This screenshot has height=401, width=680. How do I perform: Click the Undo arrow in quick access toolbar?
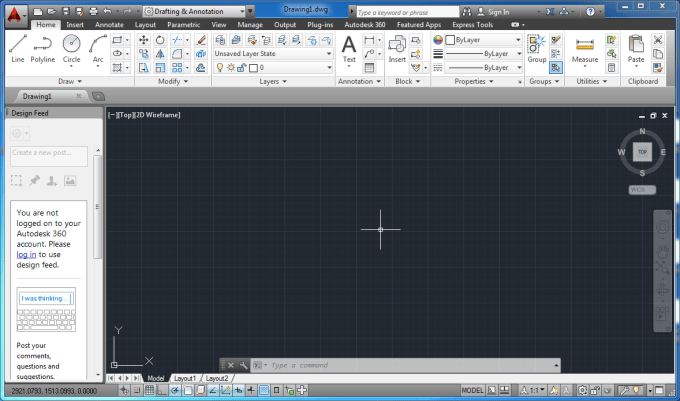tap(107, 12)
